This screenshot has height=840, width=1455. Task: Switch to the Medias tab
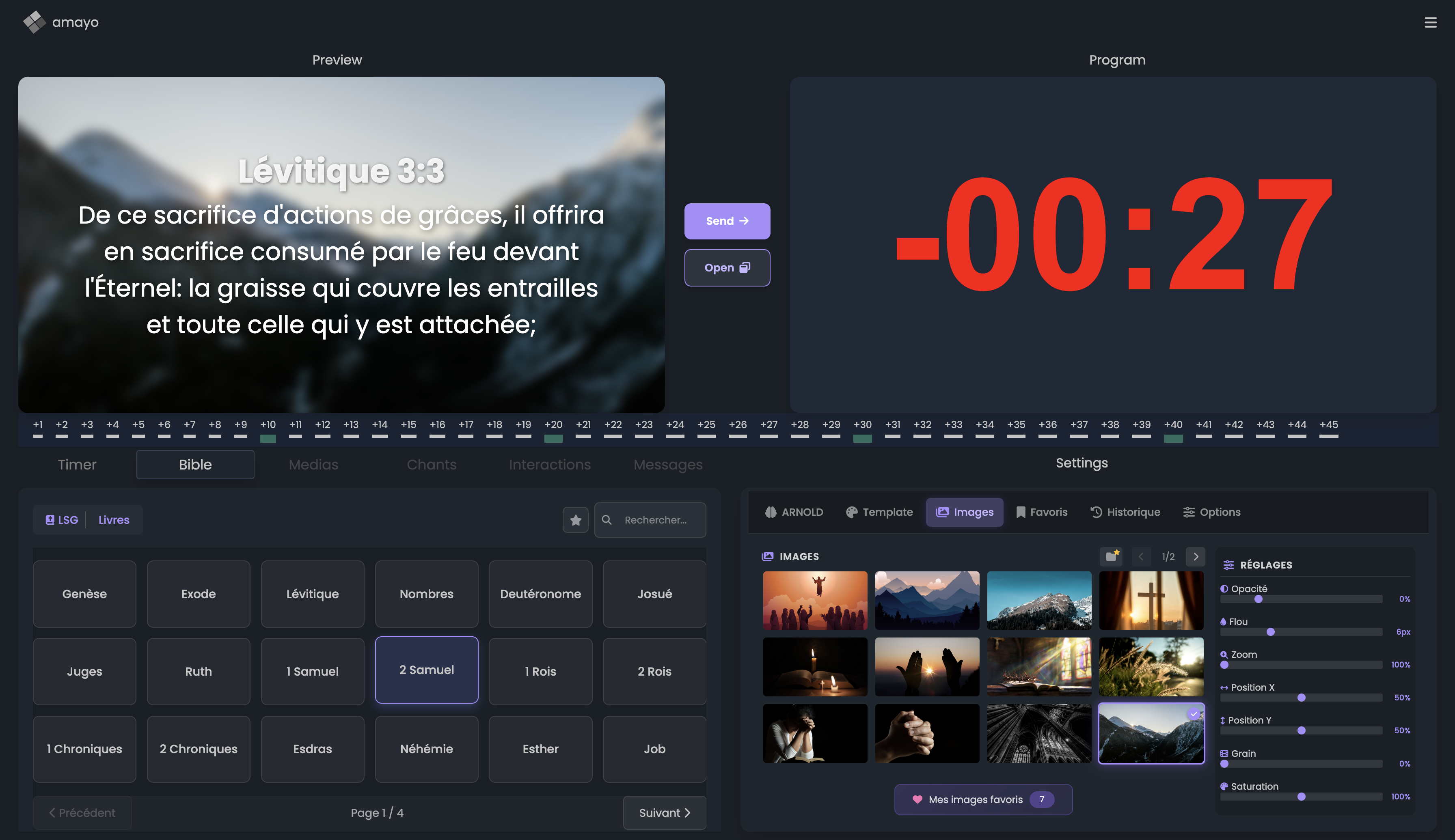point(313,464)
